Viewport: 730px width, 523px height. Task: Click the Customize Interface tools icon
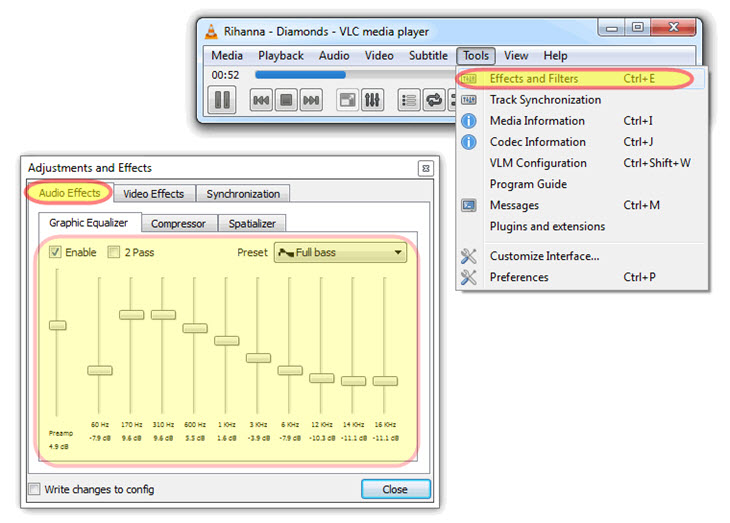[468, 256]
